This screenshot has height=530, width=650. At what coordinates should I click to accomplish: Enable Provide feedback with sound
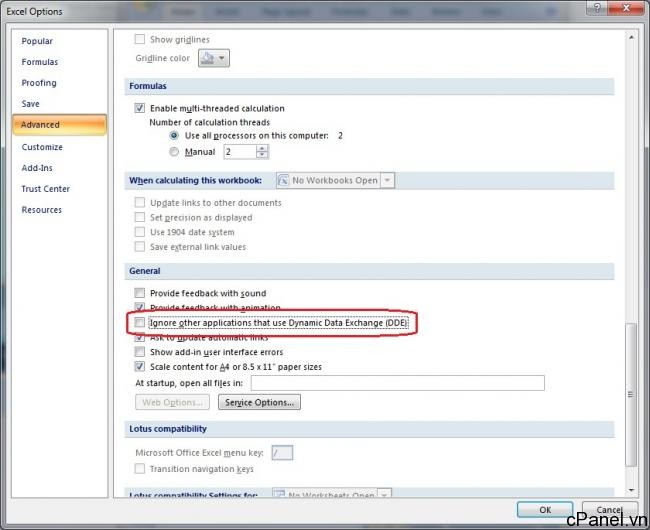140,293
